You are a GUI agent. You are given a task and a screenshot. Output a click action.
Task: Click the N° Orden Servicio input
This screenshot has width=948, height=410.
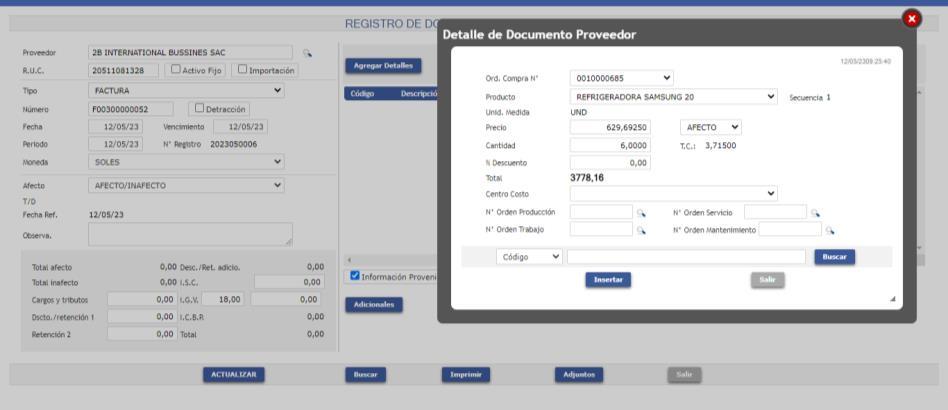pyautogui.click(x=775, y=212)
